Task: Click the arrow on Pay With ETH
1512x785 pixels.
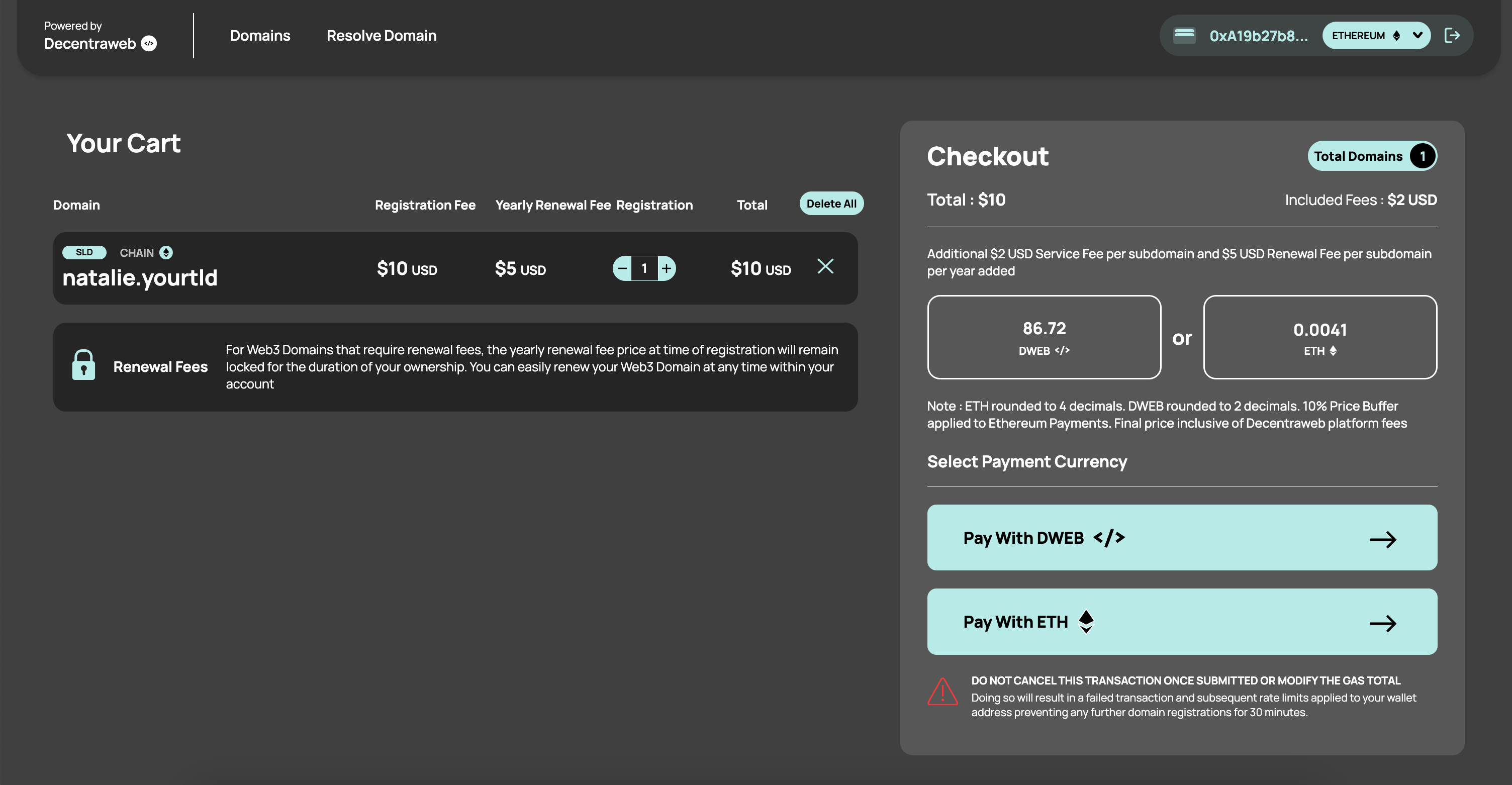Action: pyautogui.click(x=1382, y=623)
